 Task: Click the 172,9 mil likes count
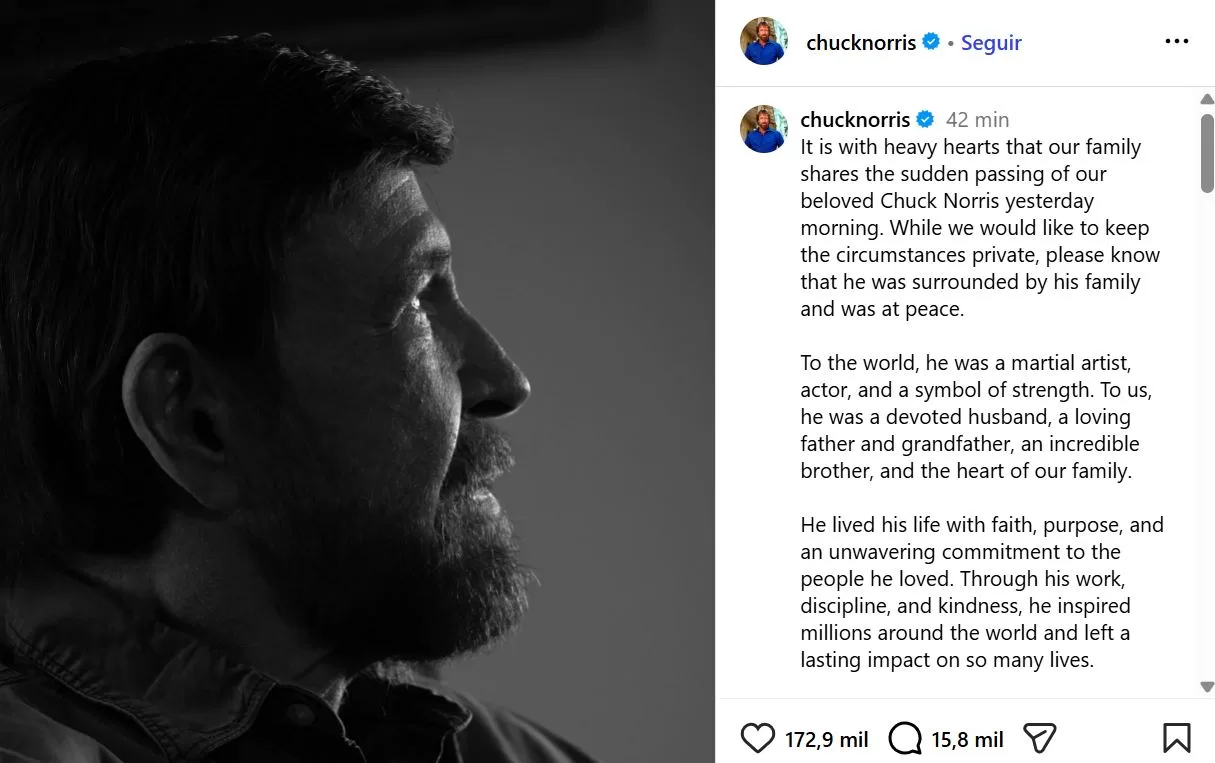[x=826, y=739]
